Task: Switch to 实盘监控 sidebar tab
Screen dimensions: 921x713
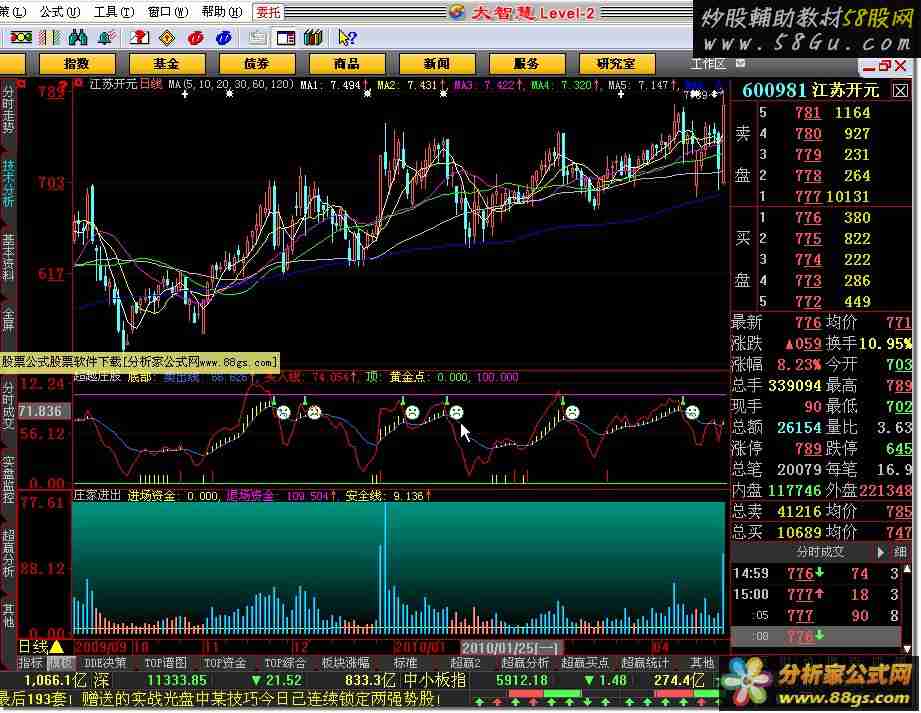Action: 8,480
